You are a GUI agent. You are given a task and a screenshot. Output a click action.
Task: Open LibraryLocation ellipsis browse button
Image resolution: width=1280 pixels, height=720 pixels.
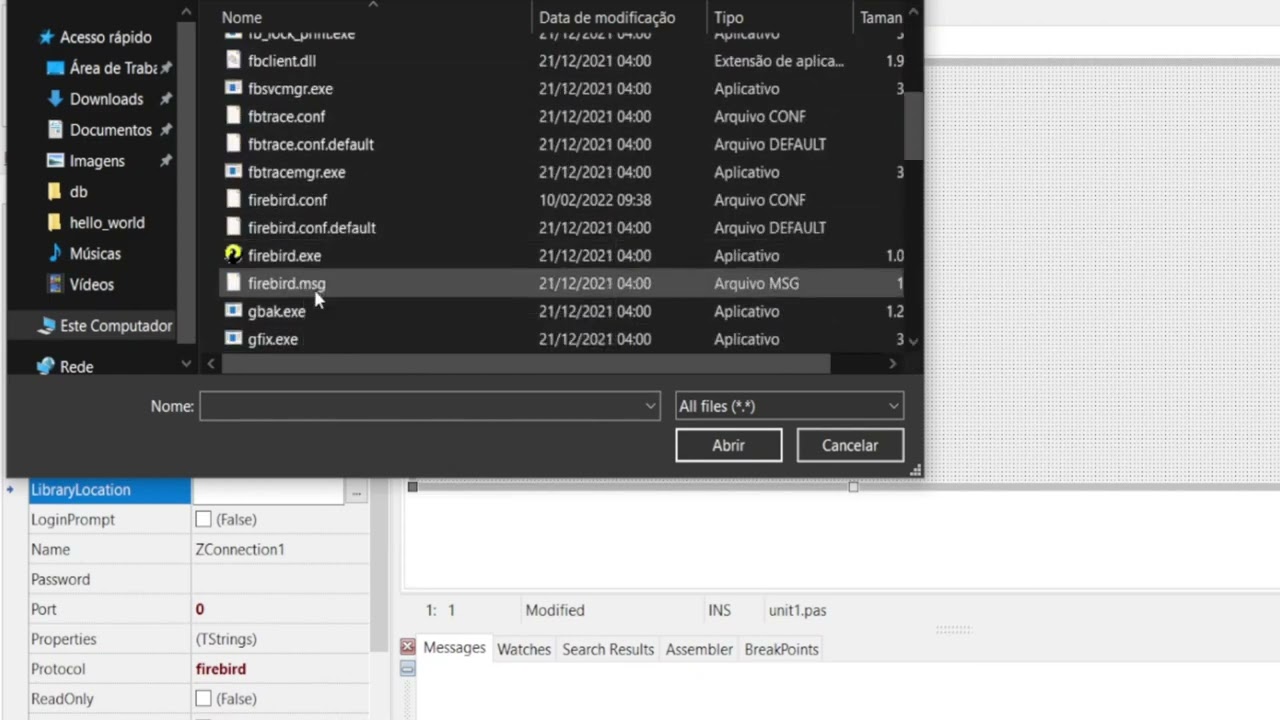click(x=356, y=491)
